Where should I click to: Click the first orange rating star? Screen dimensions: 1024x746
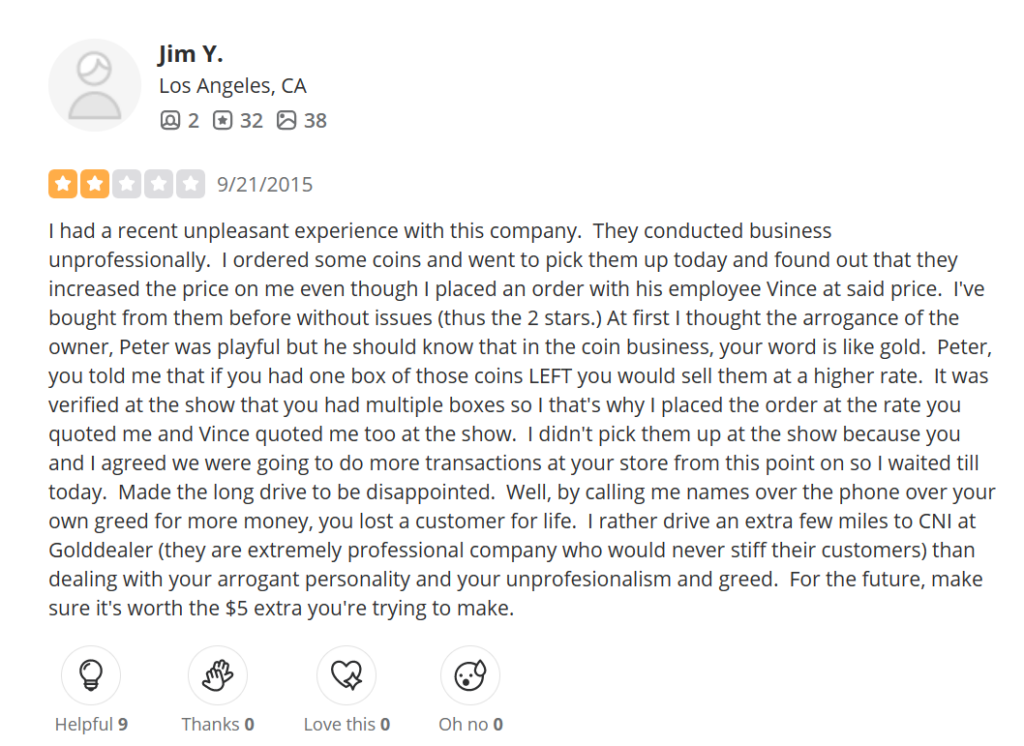tap(63, 184)
